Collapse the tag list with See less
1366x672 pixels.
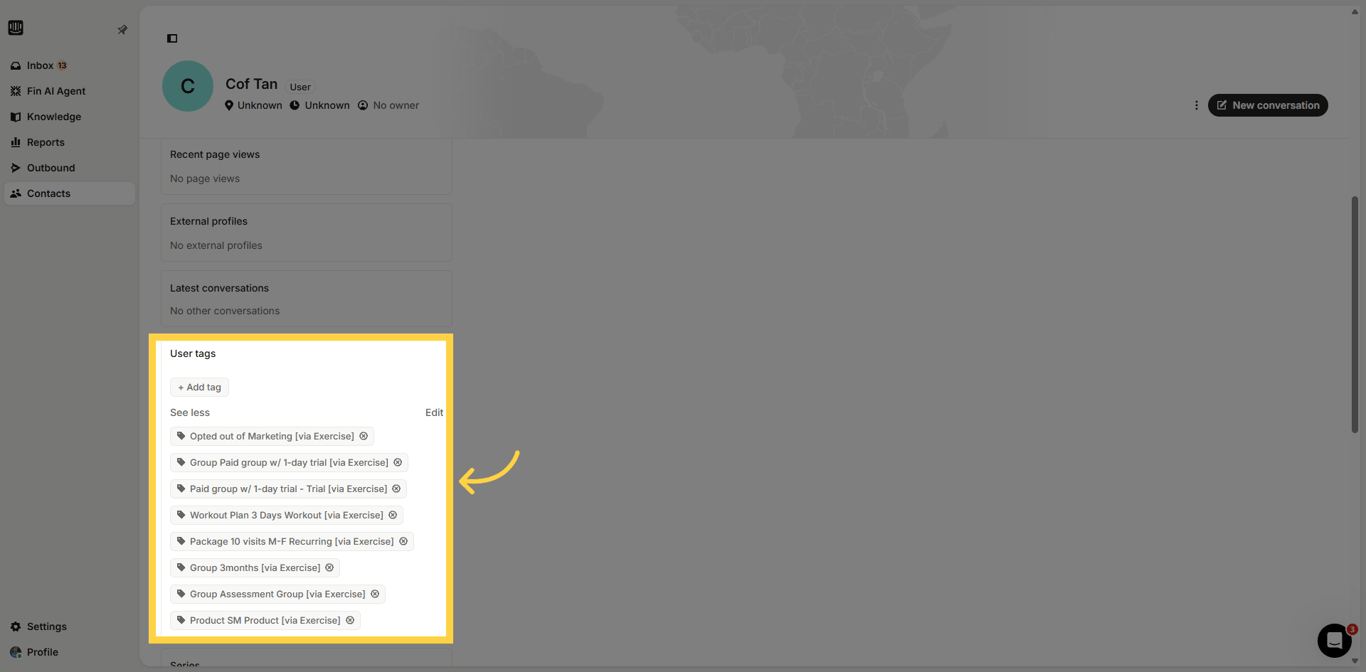coord(189,412)
